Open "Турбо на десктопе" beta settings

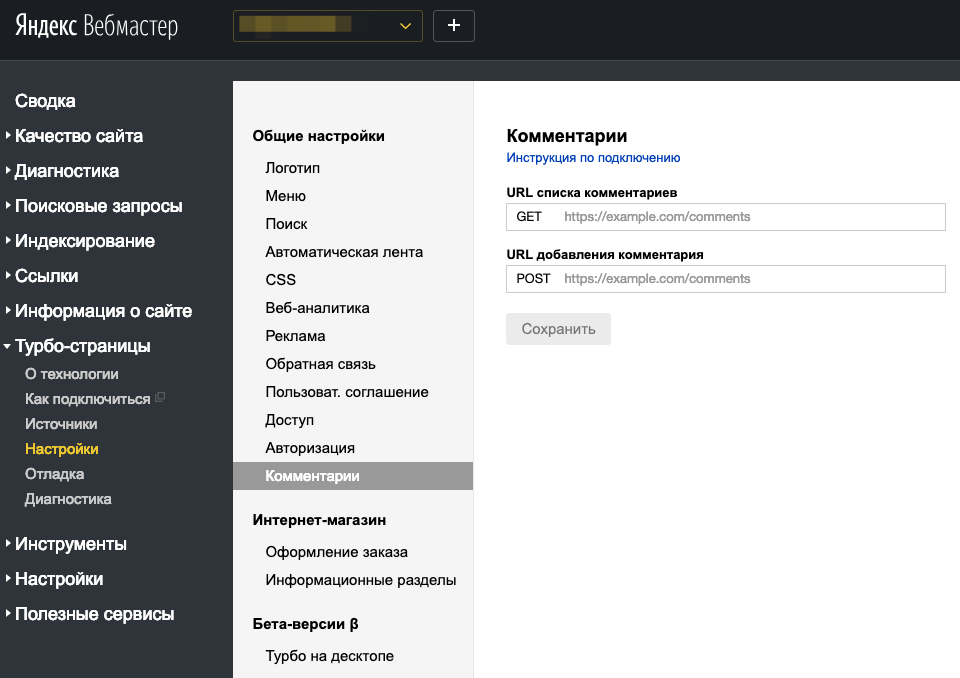coord(328,655)
